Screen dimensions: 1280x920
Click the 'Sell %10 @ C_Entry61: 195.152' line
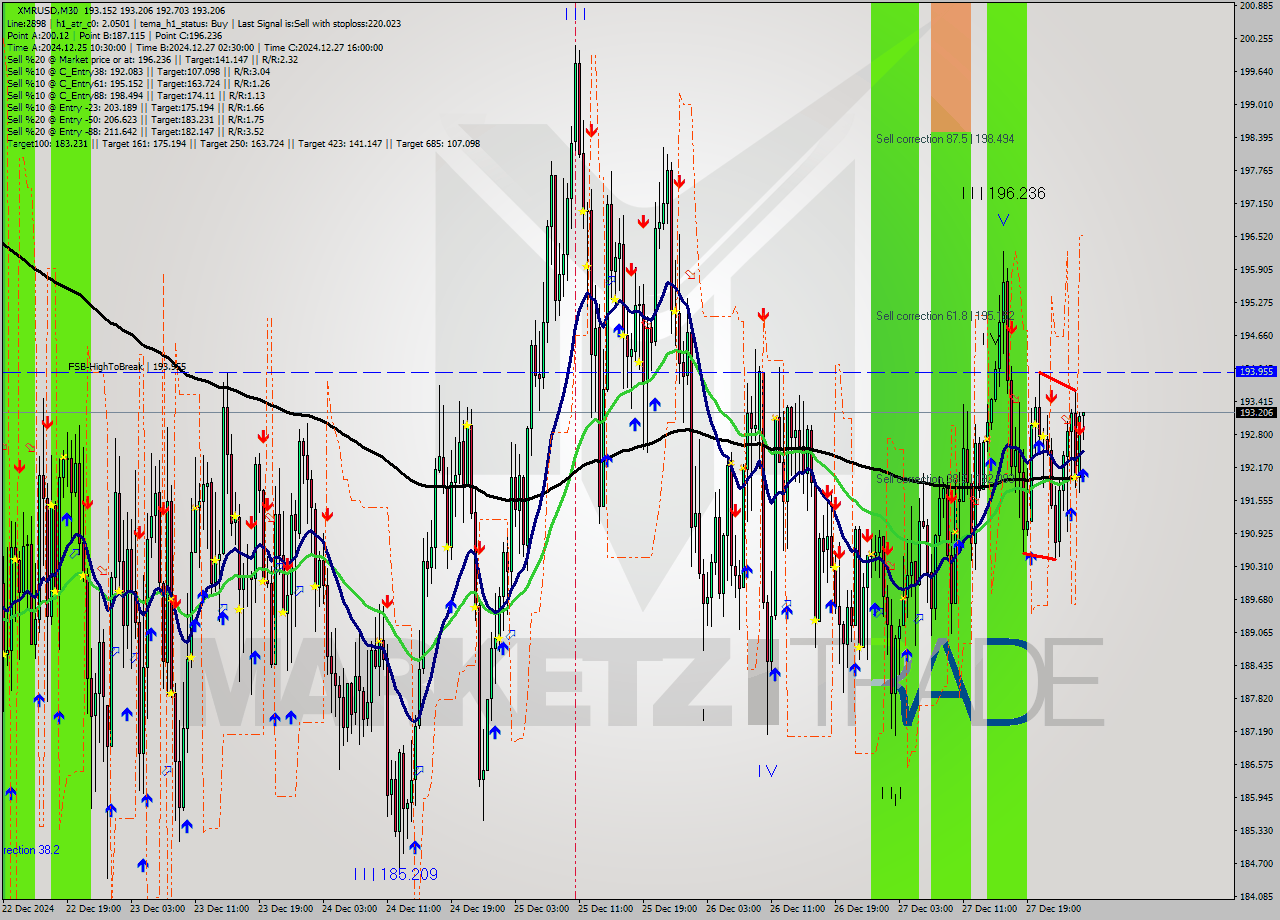coord(138,83)
